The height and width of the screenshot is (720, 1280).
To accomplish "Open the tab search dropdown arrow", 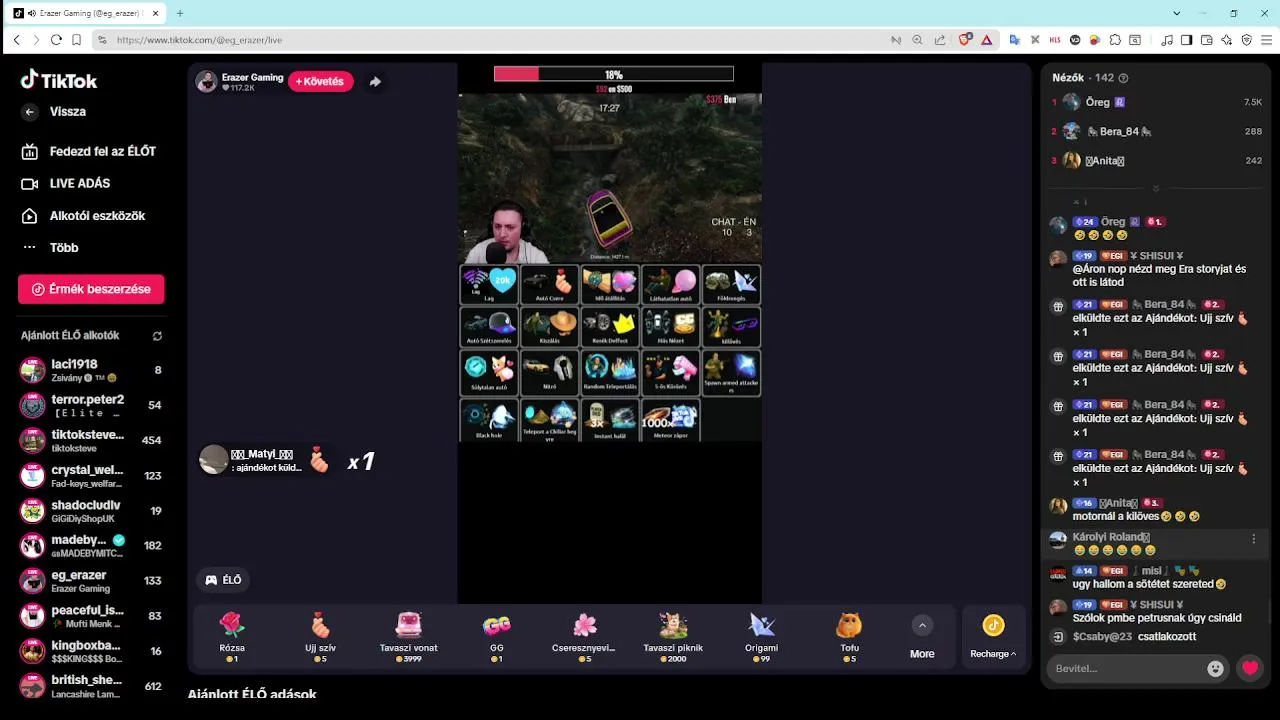I will (1177, 13).
